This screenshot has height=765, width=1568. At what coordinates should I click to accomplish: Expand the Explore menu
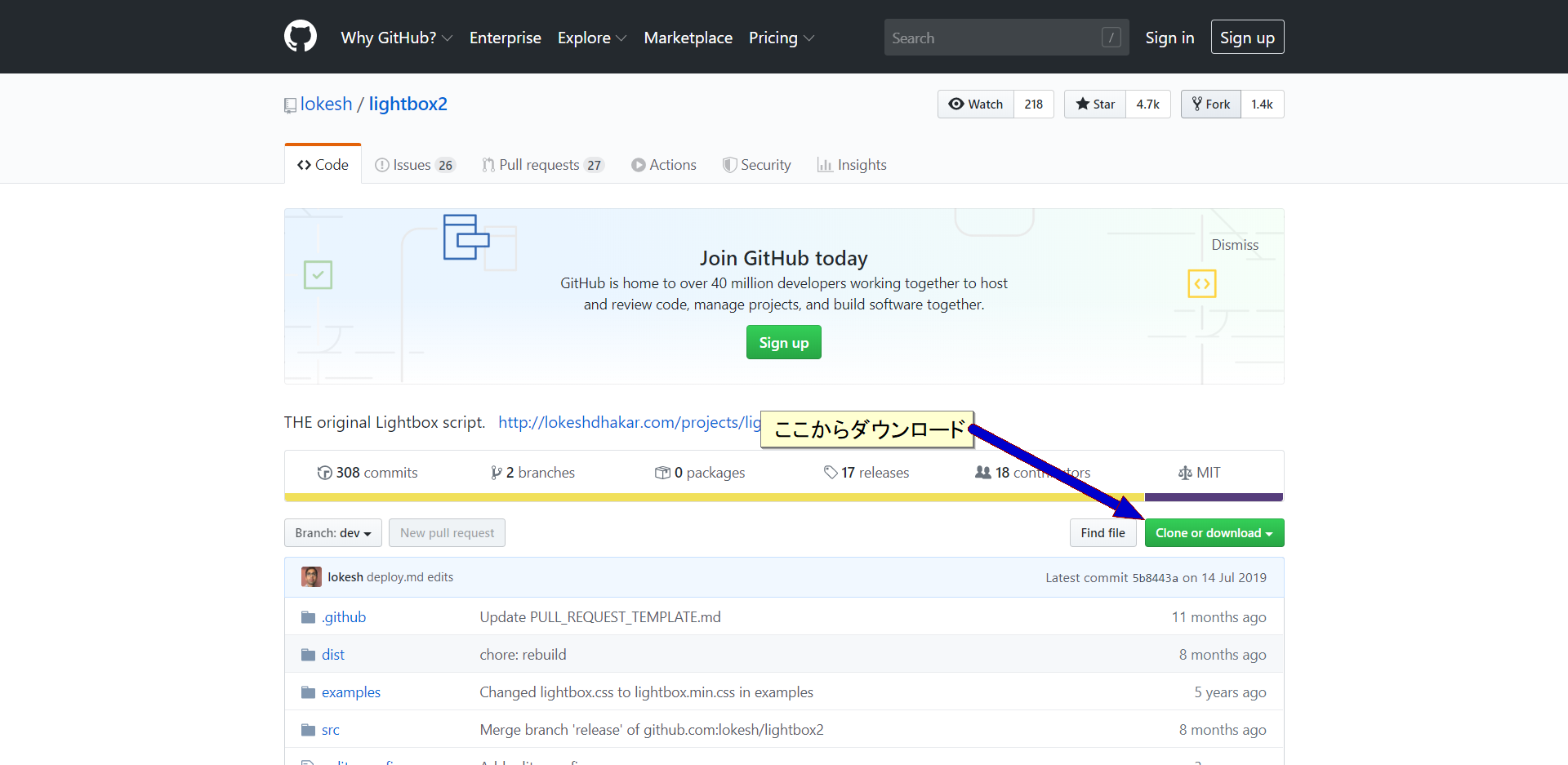pos(592,38)
